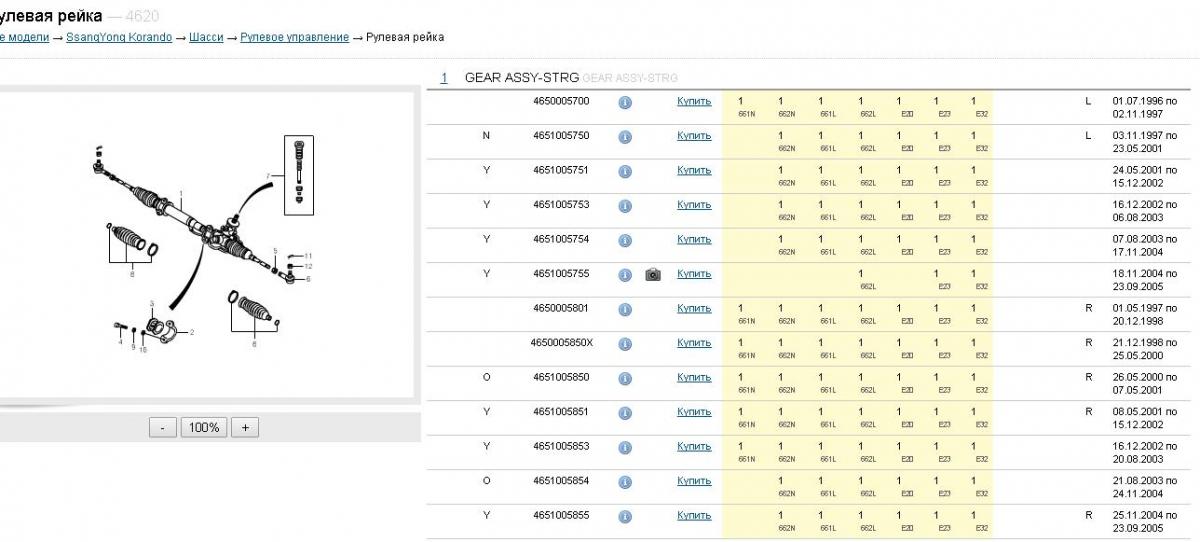
Task: Click position number 1 link in header
Action: coord(444,77)
